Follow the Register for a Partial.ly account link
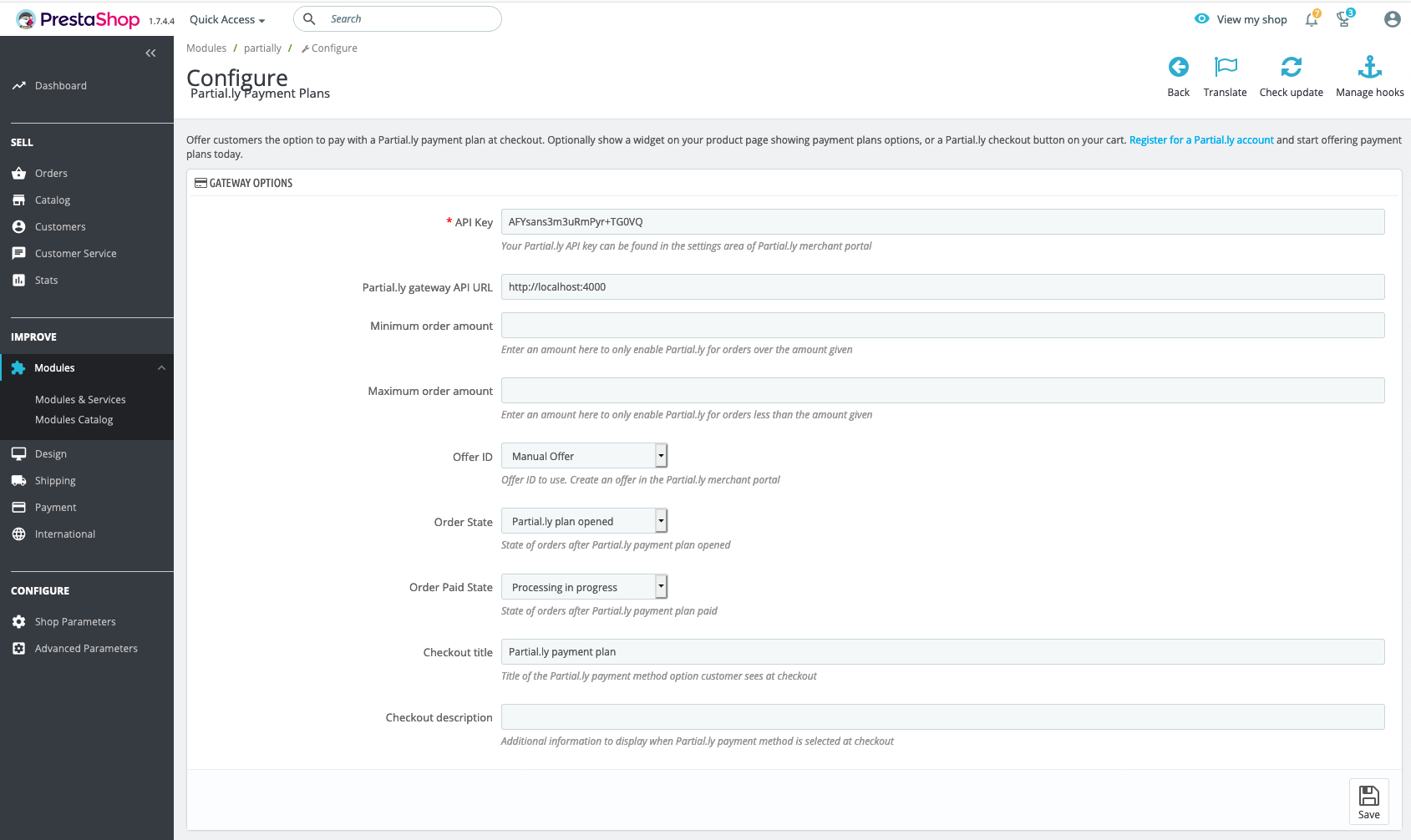 [1201, 140]
